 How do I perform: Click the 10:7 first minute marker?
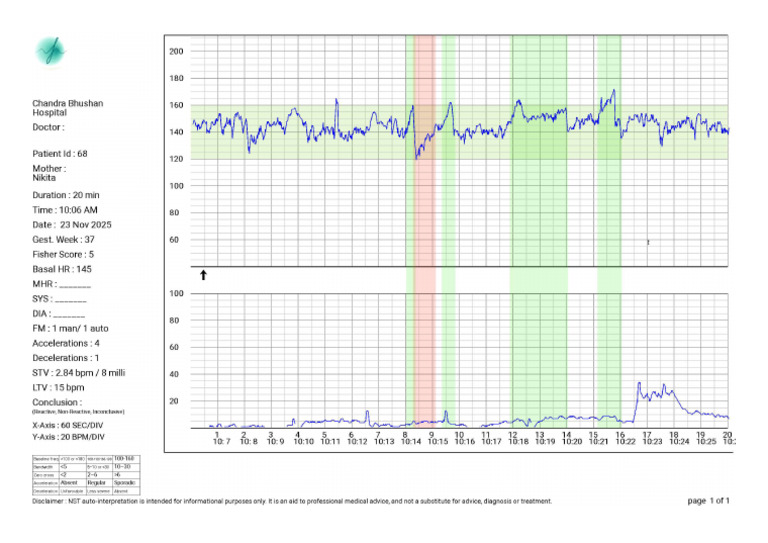point(221,441)
